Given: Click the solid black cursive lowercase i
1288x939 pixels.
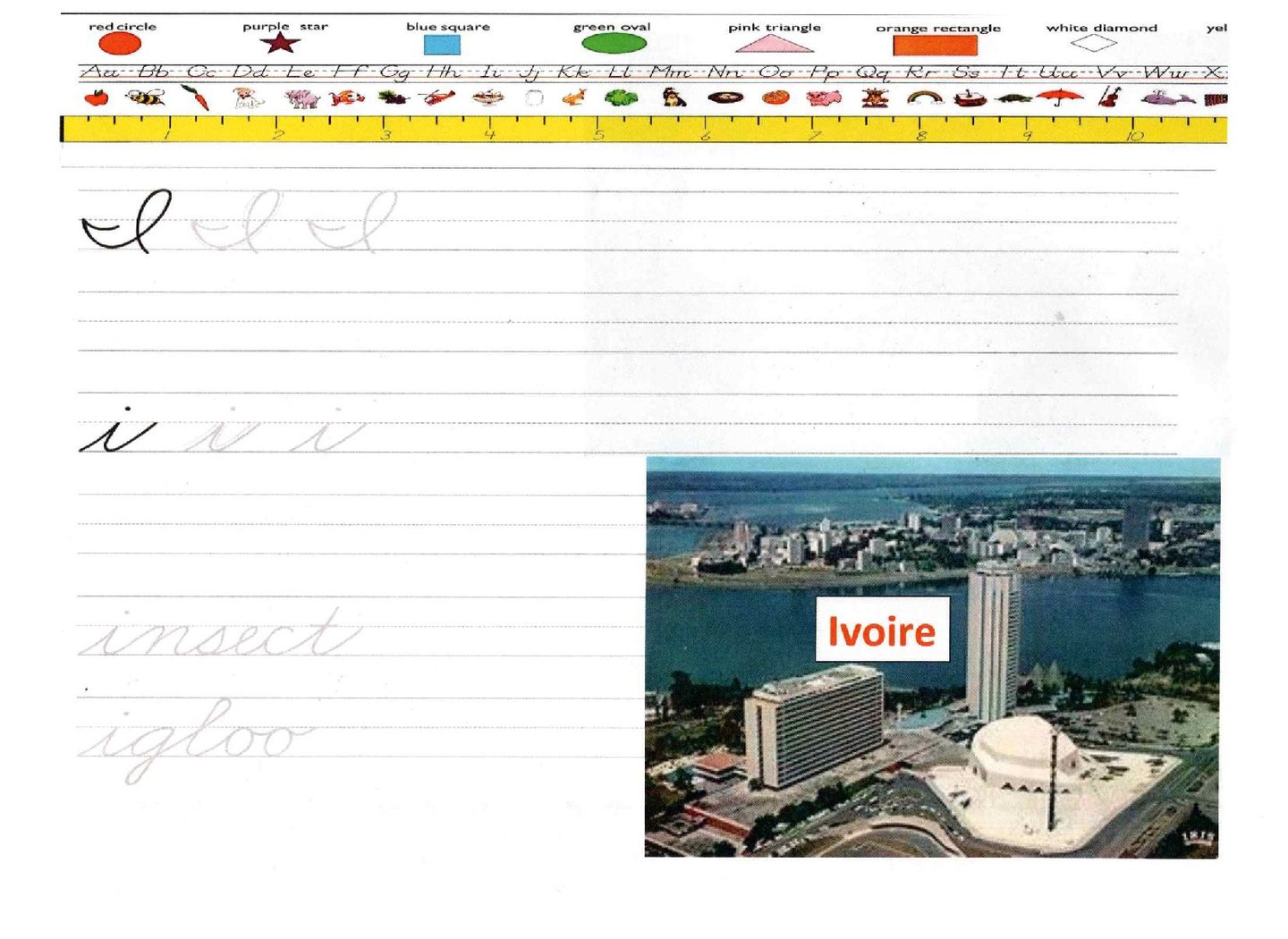Looking at the screenshot, I should coord(117,430).
